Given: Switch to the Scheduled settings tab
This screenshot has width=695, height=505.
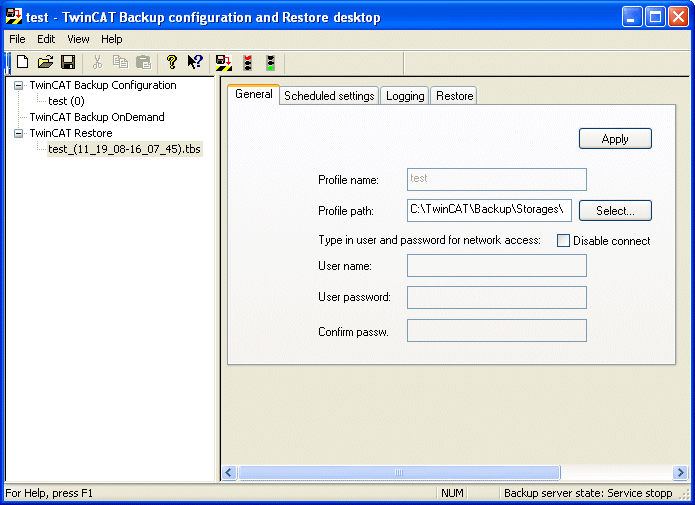Looking at the screenshot, I should click(x=329, y=96).
